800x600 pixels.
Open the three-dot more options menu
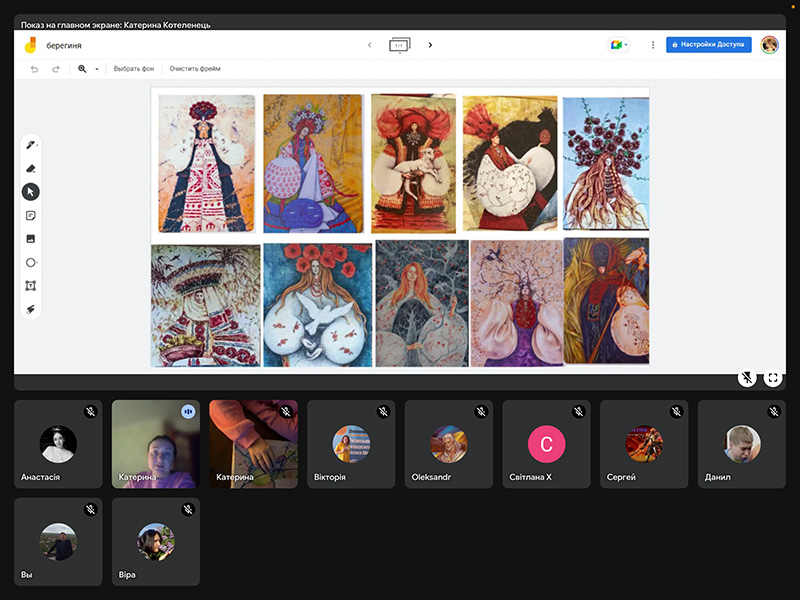click(x=653, y=45)
